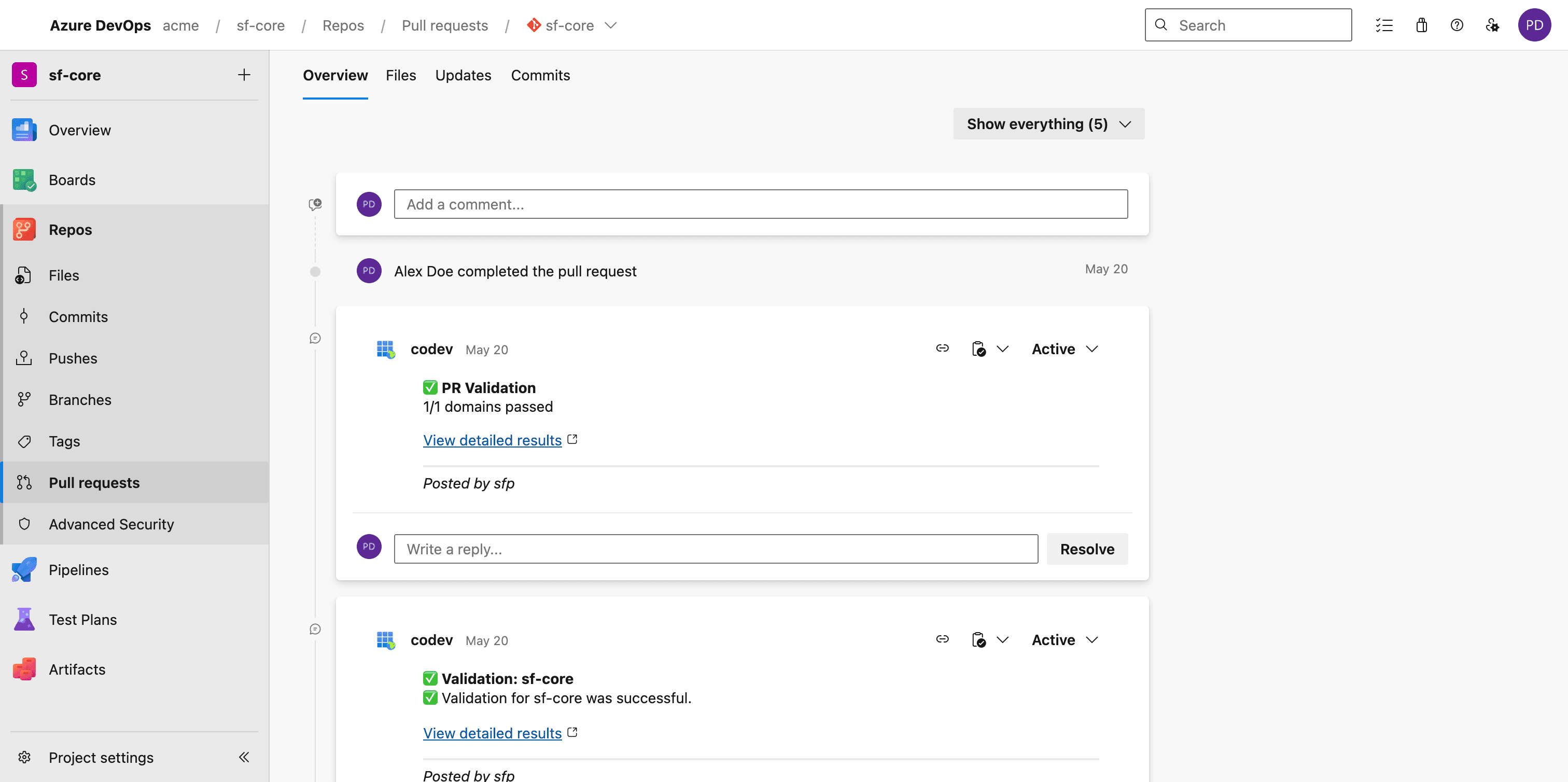Focus the Search box in header
The height and width of the screenshot is (782, 1568).
tap(1248, 25)
